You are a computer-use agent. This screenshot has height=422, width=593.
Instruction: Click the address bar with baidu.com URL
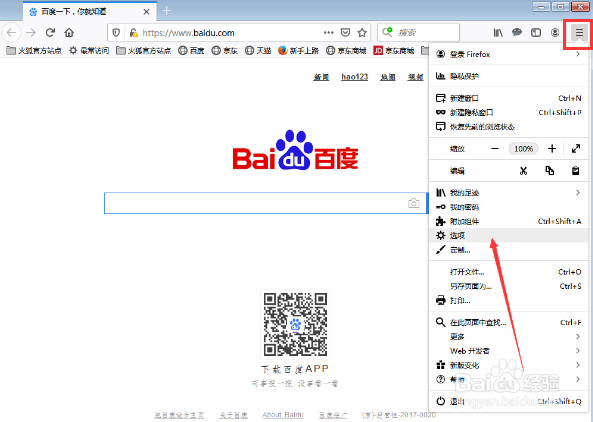[239, 33]
